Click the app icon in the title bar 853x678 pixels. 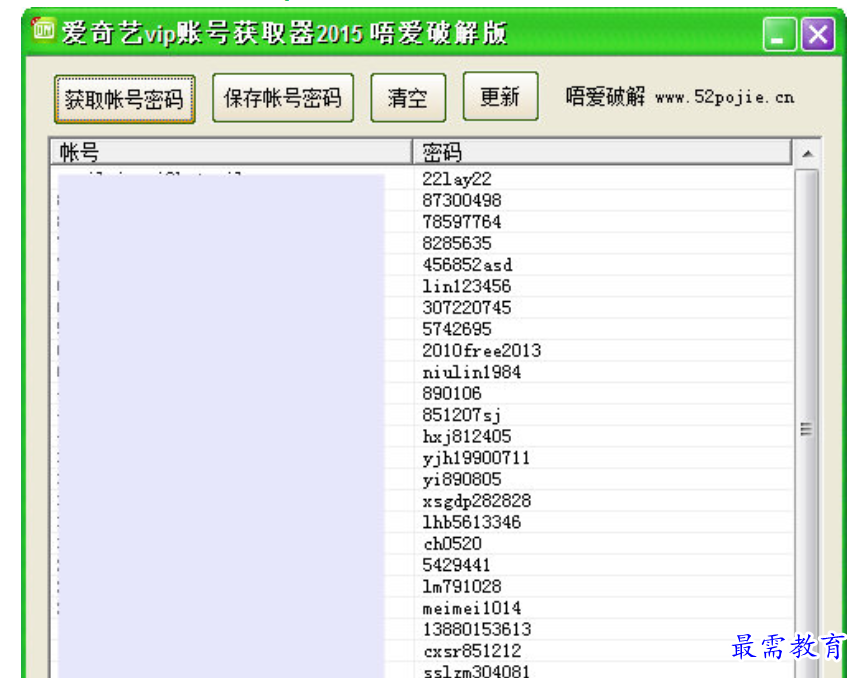[x=43, y=30]
